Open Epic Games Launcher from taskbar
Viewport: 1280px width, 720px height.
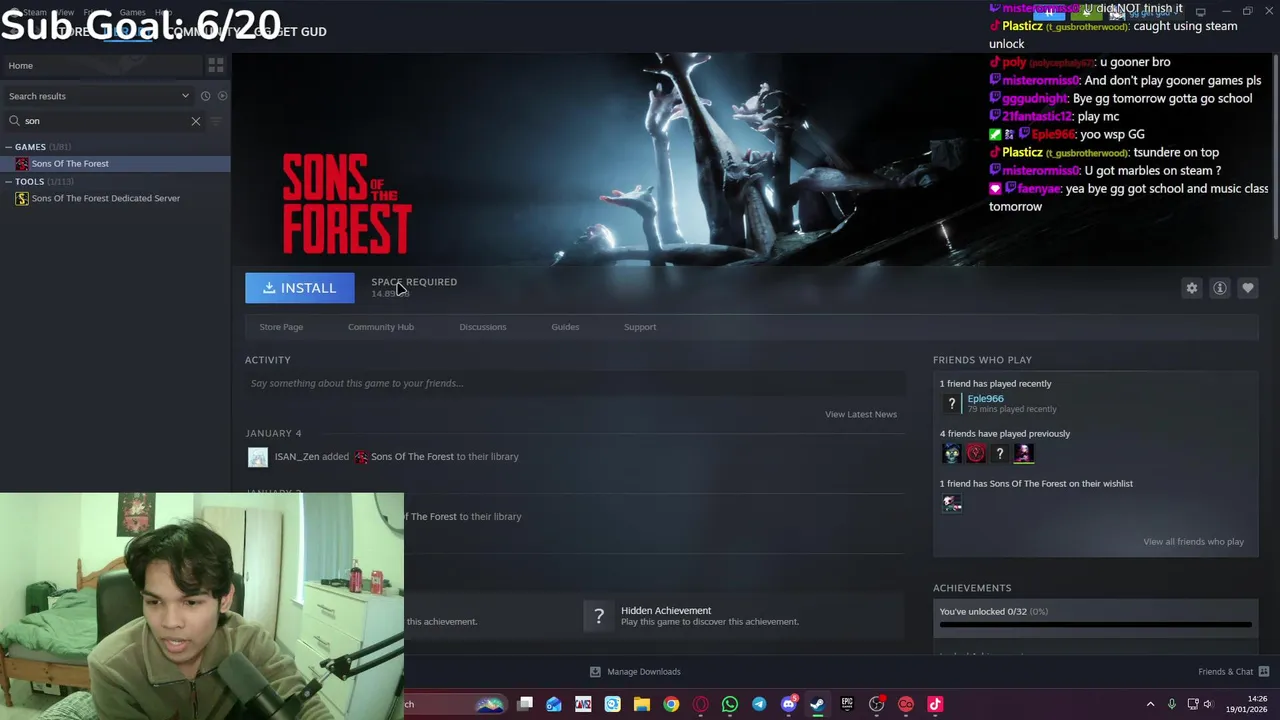pyautogui.click(x=847, y=704)
